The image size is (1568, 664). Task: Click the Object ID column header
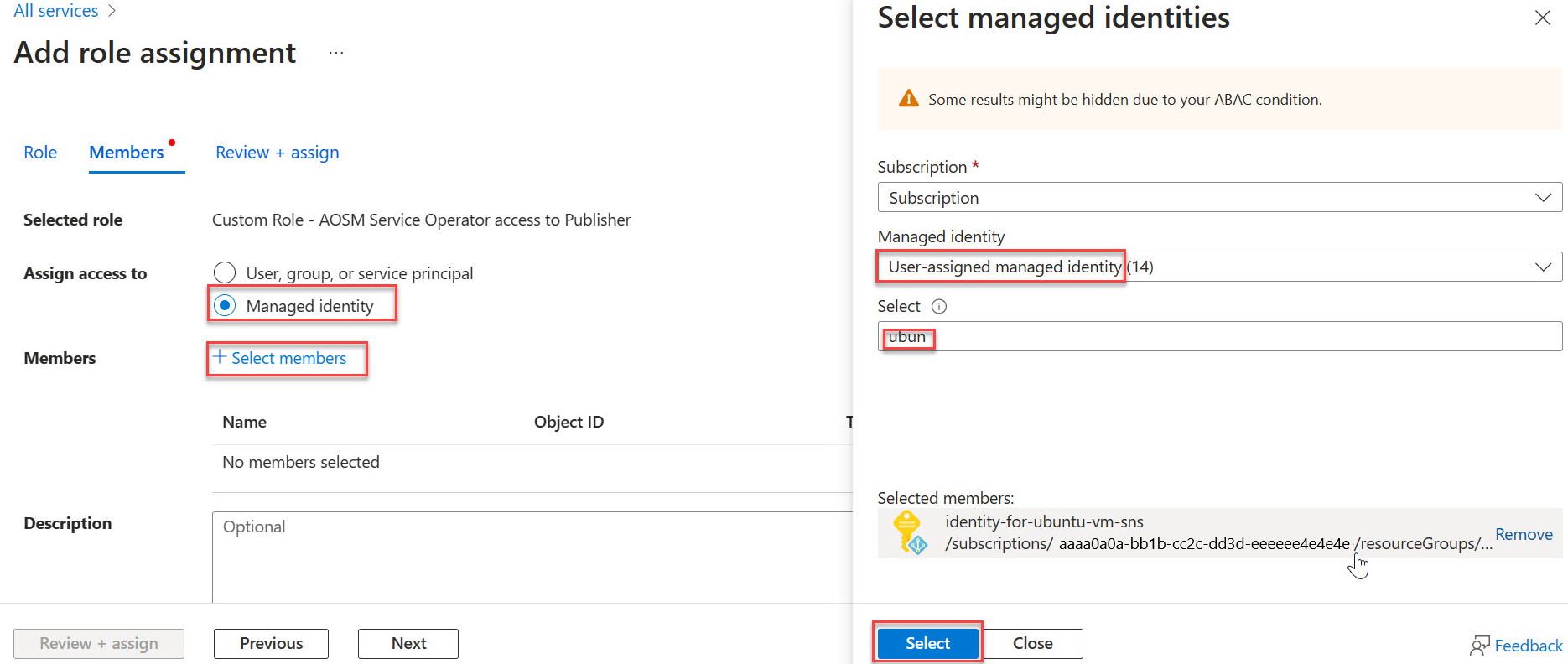569,422
